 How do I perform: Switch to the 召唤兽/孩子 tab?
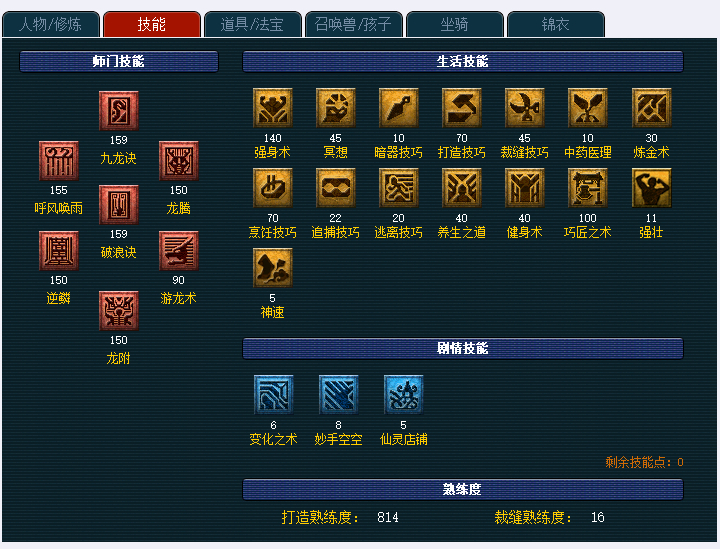[354, 24]
